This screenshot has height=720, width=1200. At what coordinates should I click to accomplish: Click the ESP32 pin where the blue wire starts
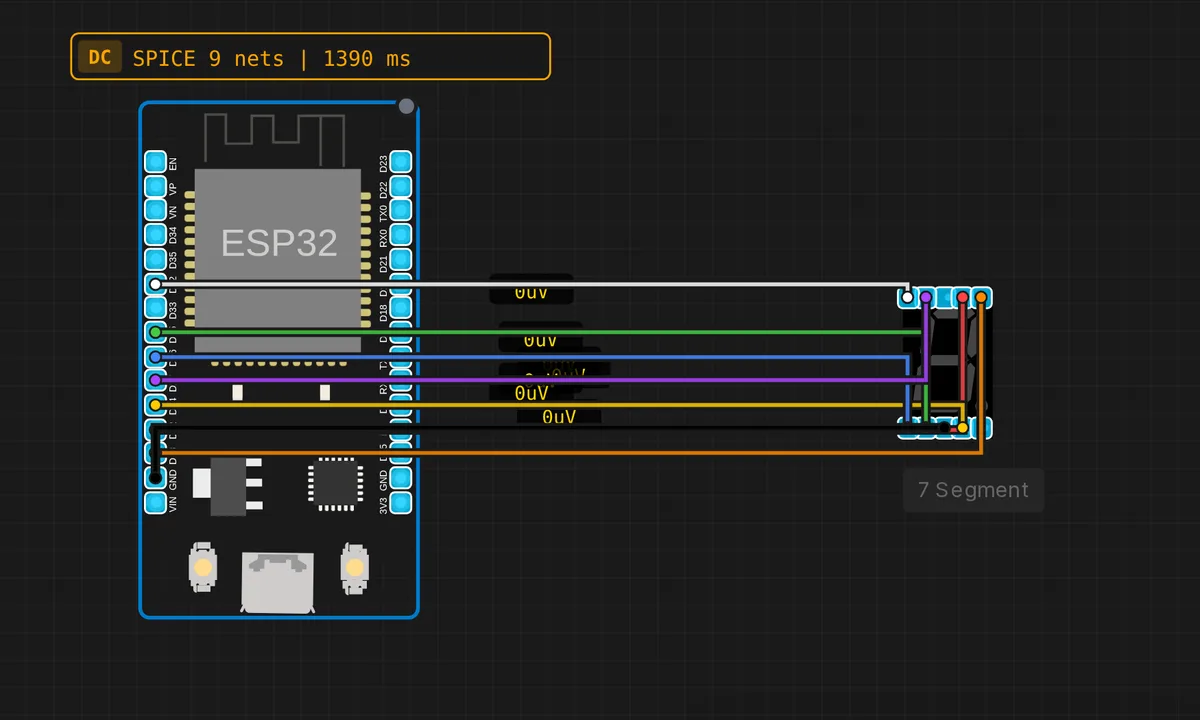(x=155, y=356)
